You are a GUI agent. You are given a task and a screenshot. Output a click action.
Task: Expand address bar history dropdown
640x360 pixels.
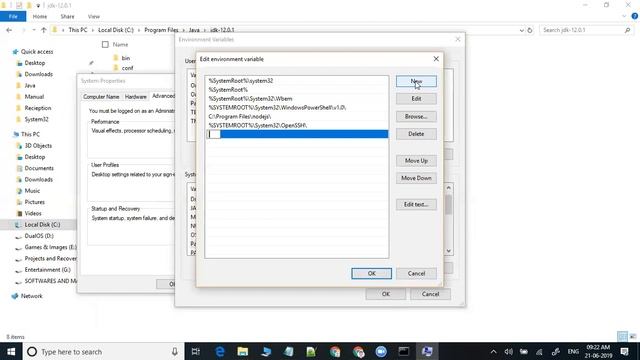tap(521, 30)
